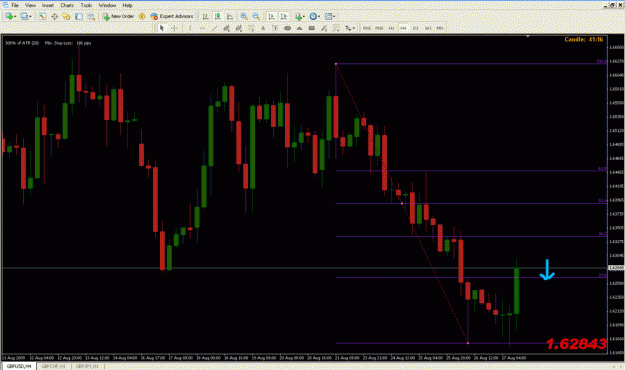Click the New Order button

[118, 16]
